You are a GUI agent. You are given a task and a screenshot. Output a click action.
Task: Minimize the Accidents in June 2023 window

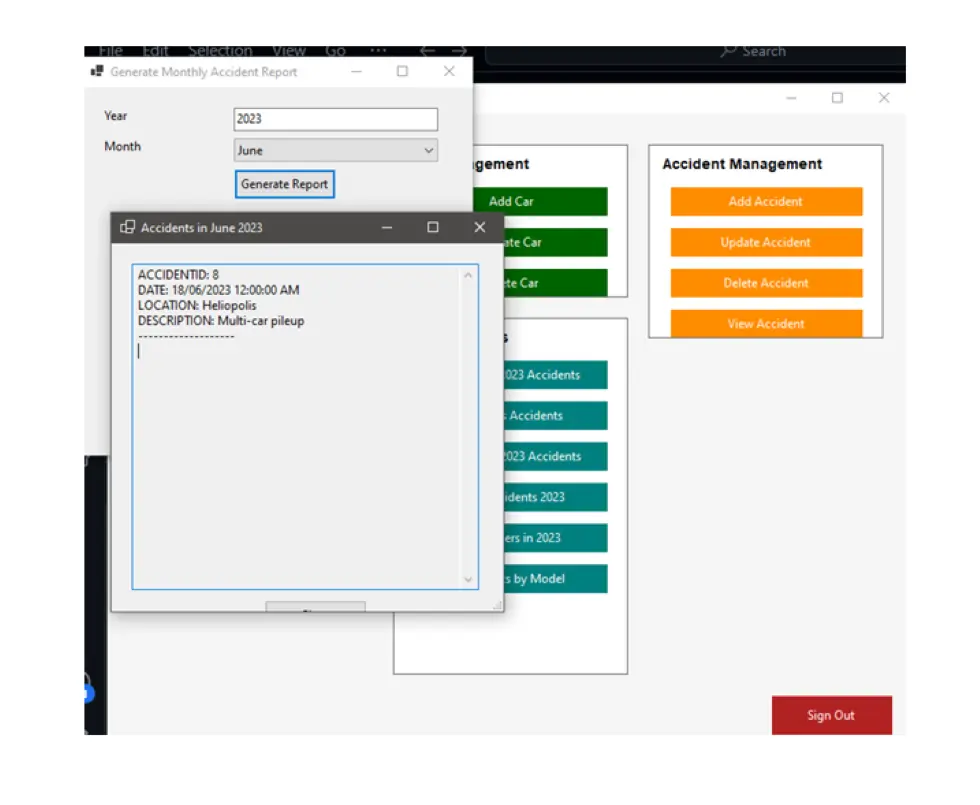[x=387, y=228]
